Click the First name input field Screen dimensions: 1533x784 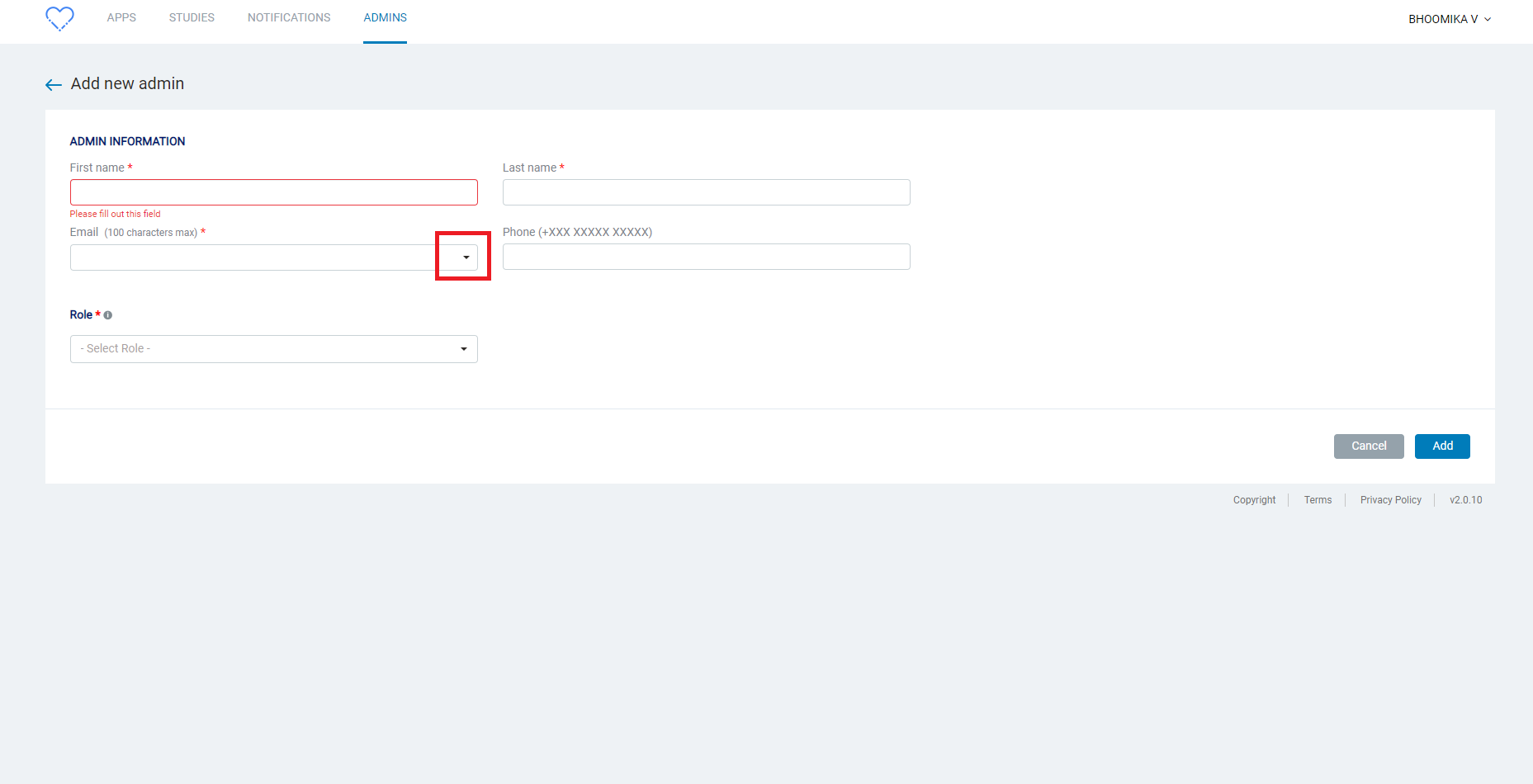coord(273,191)
